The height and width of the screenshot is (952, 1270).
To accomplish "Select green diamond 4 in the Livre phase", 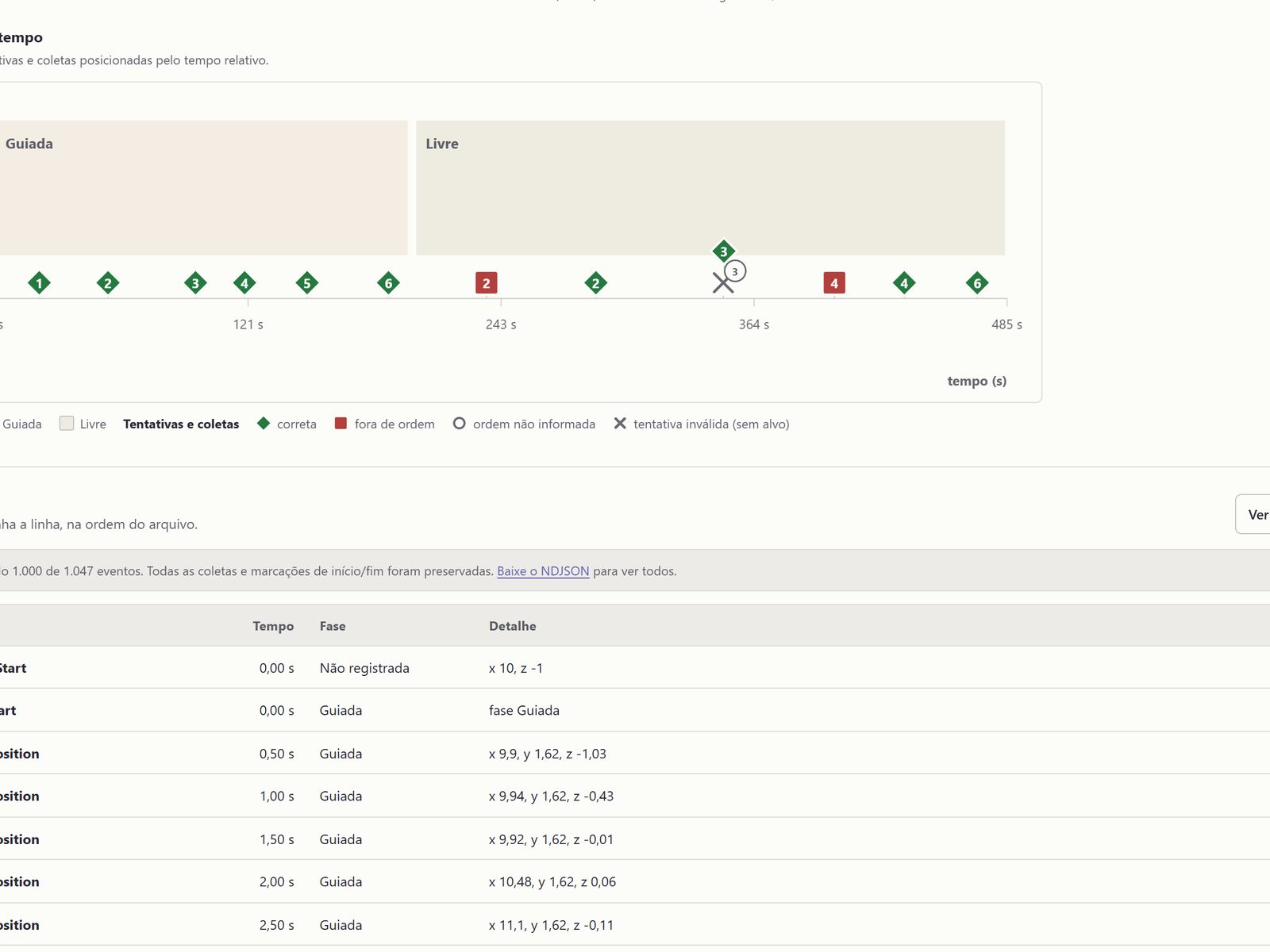I will tap(904, 283).
